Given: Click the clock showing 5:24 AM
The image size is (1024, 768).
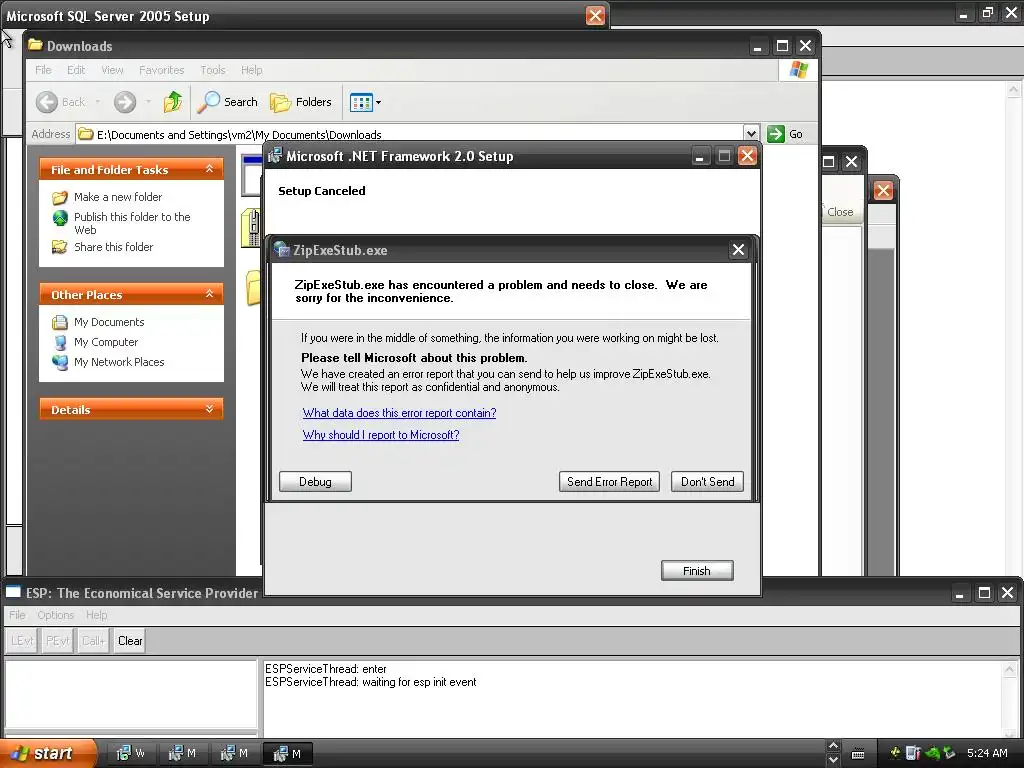Looking at the screenshot, I should (x=987, y=753).
